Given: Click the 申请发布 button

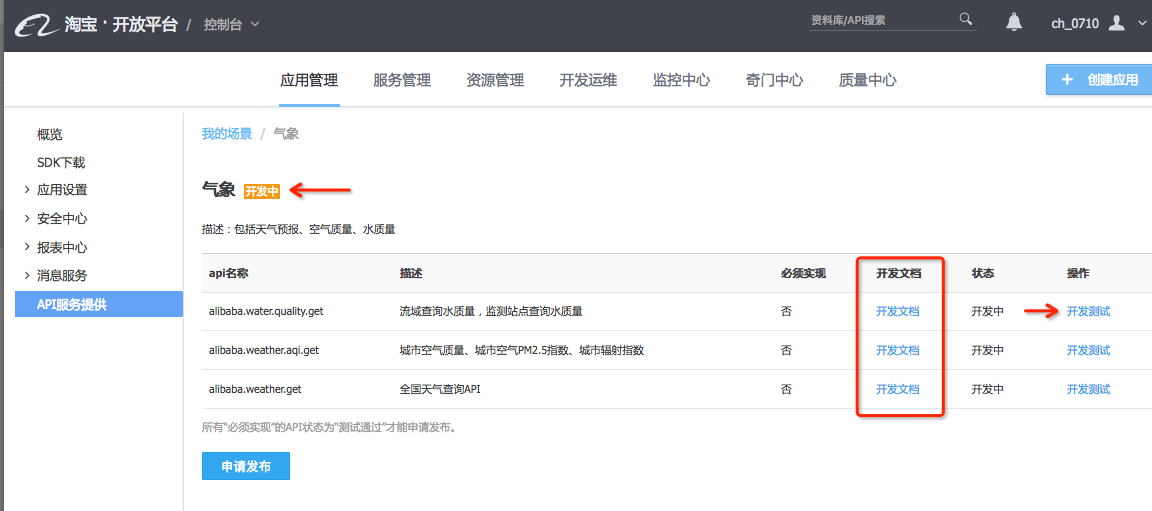Looking at the screenshot, I should [x=246, y=466].
